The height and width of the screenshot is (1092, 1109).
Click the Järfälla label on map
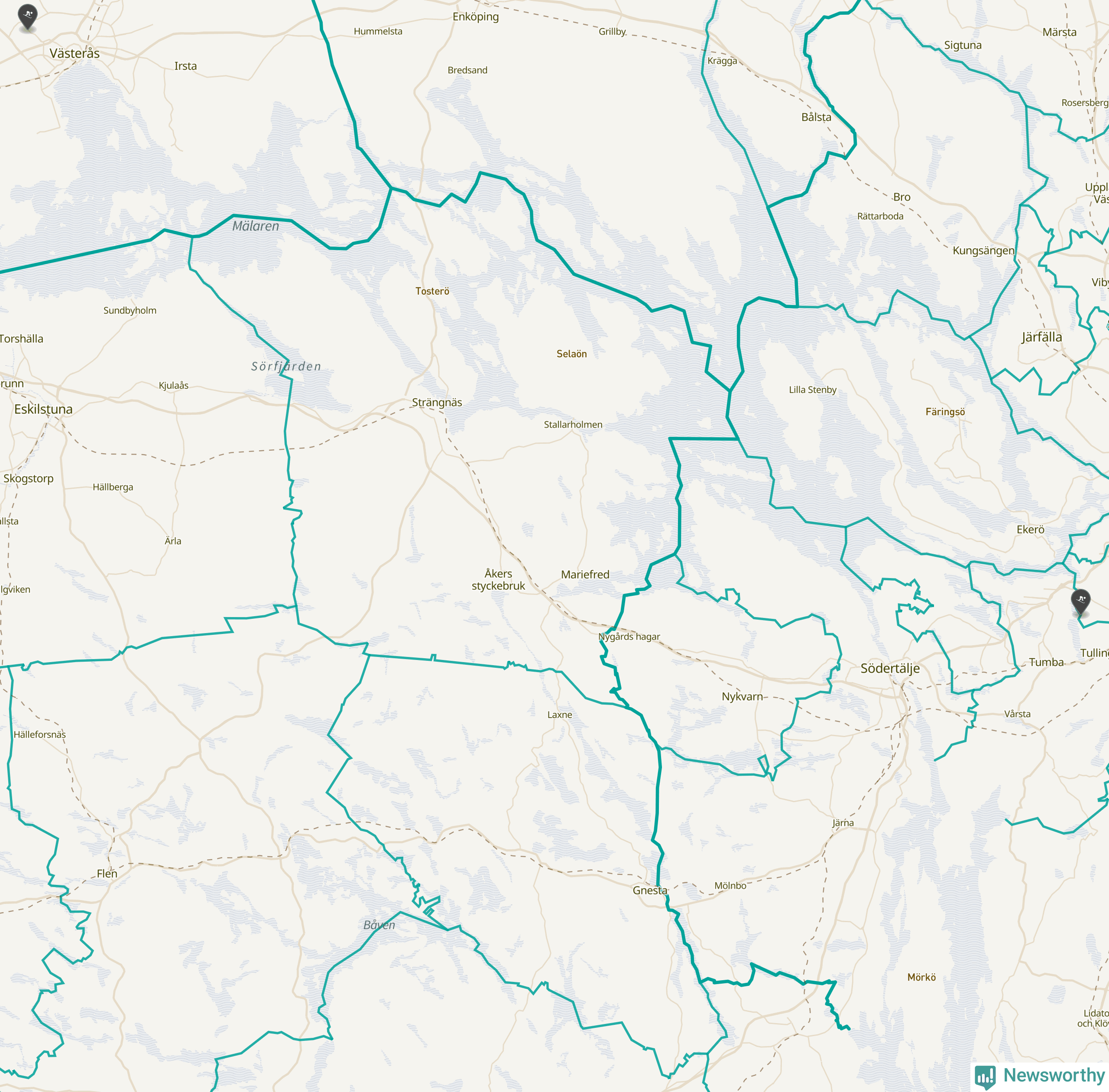(x=1041, y=337)
